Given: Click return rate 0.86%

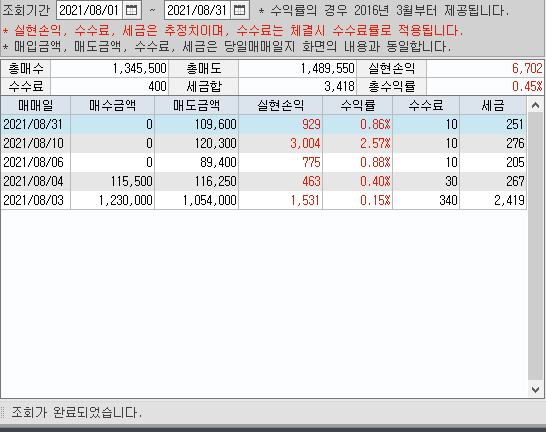Looking at the screenshot, I should [375, 124].
